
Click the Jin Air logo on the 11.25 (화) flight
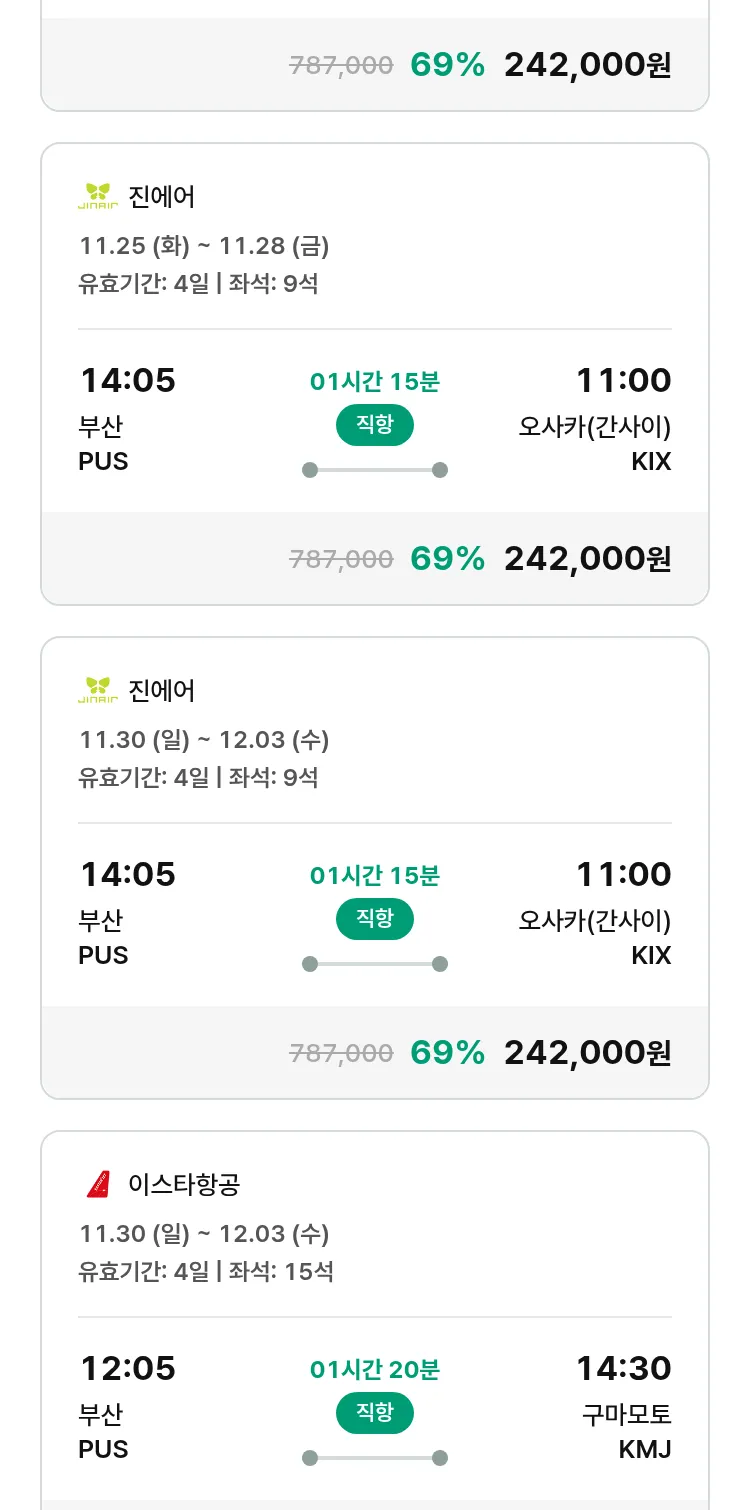coord(98,196)
